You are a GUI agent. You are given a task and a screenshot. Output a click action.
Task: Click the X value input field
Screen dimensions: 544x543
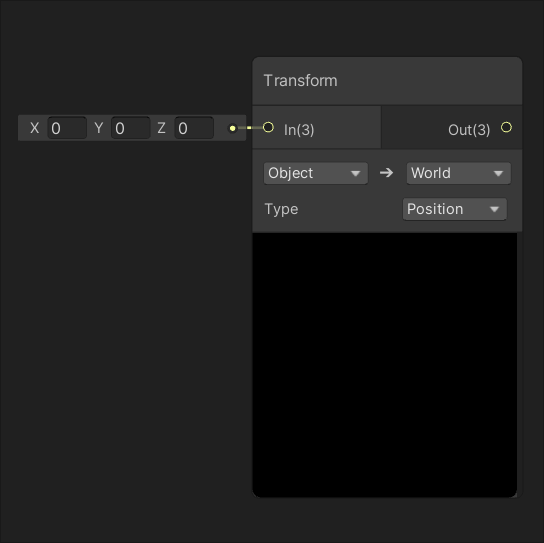point(67,128)
